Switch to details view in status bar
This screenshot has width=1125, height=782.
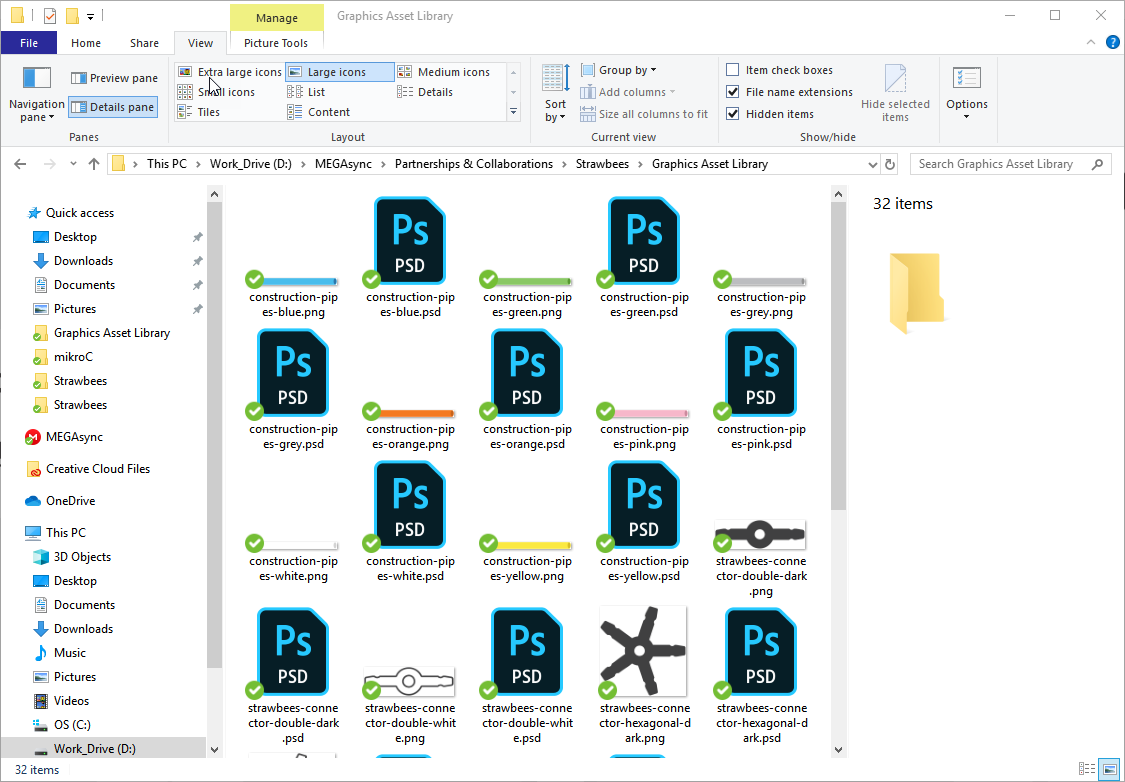coord(1086,769)
